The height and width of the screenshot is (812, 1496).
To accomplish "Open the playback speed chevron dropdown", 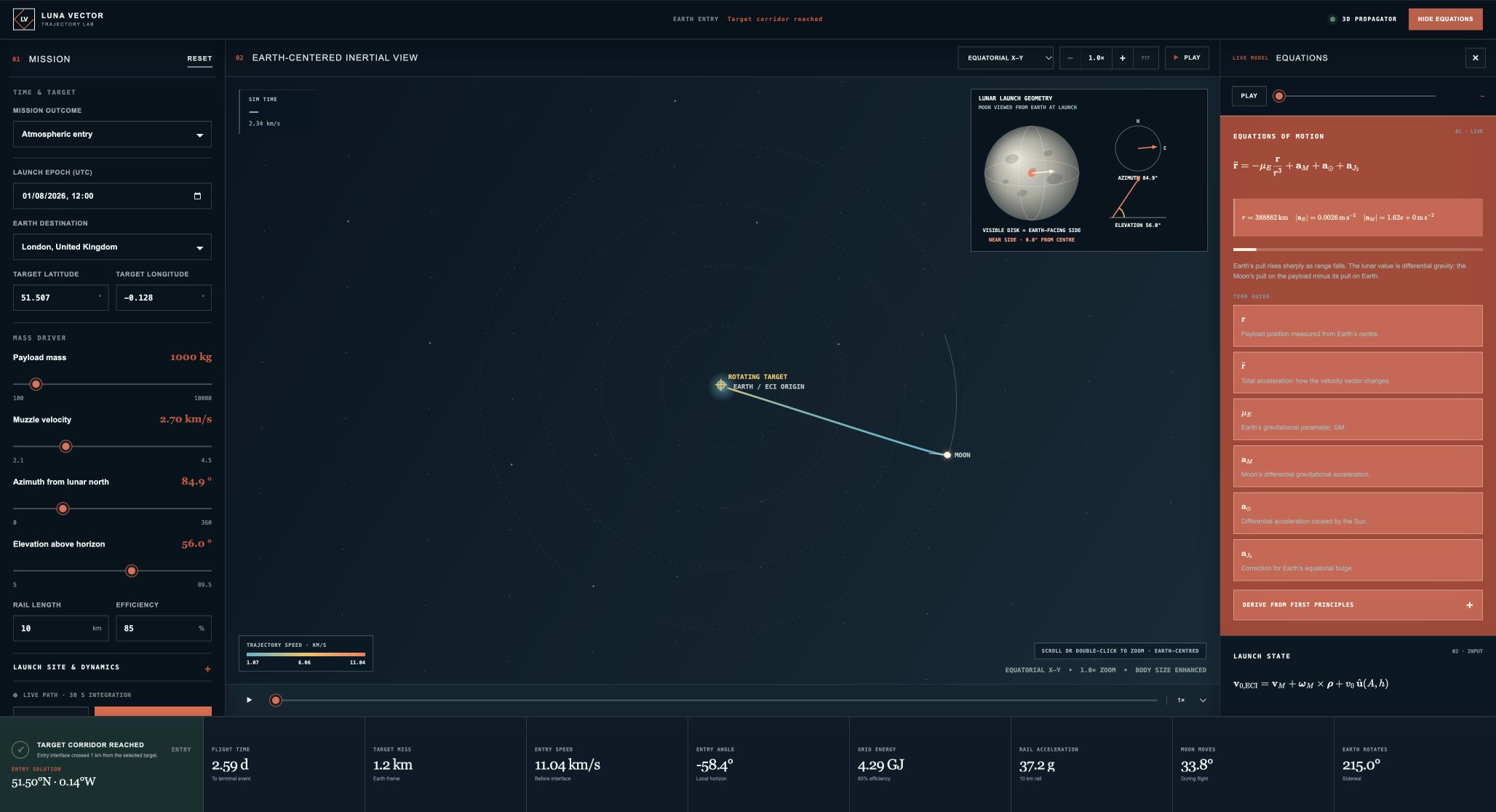I will [x=1203, y=700].
